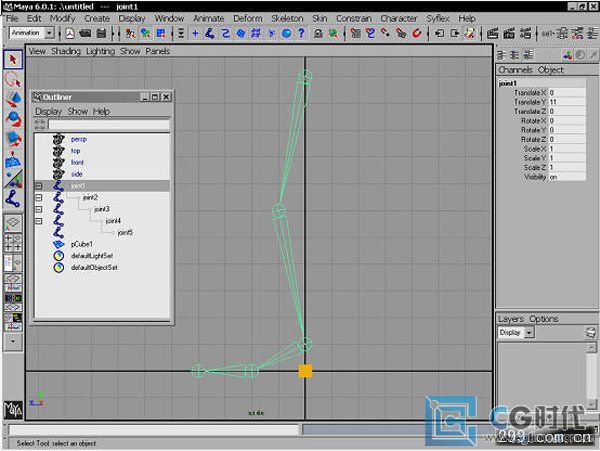The width and height of the screenshot is (600, 451).
Task: Collapse joint2 in Outliner
Action: (39, 198)
